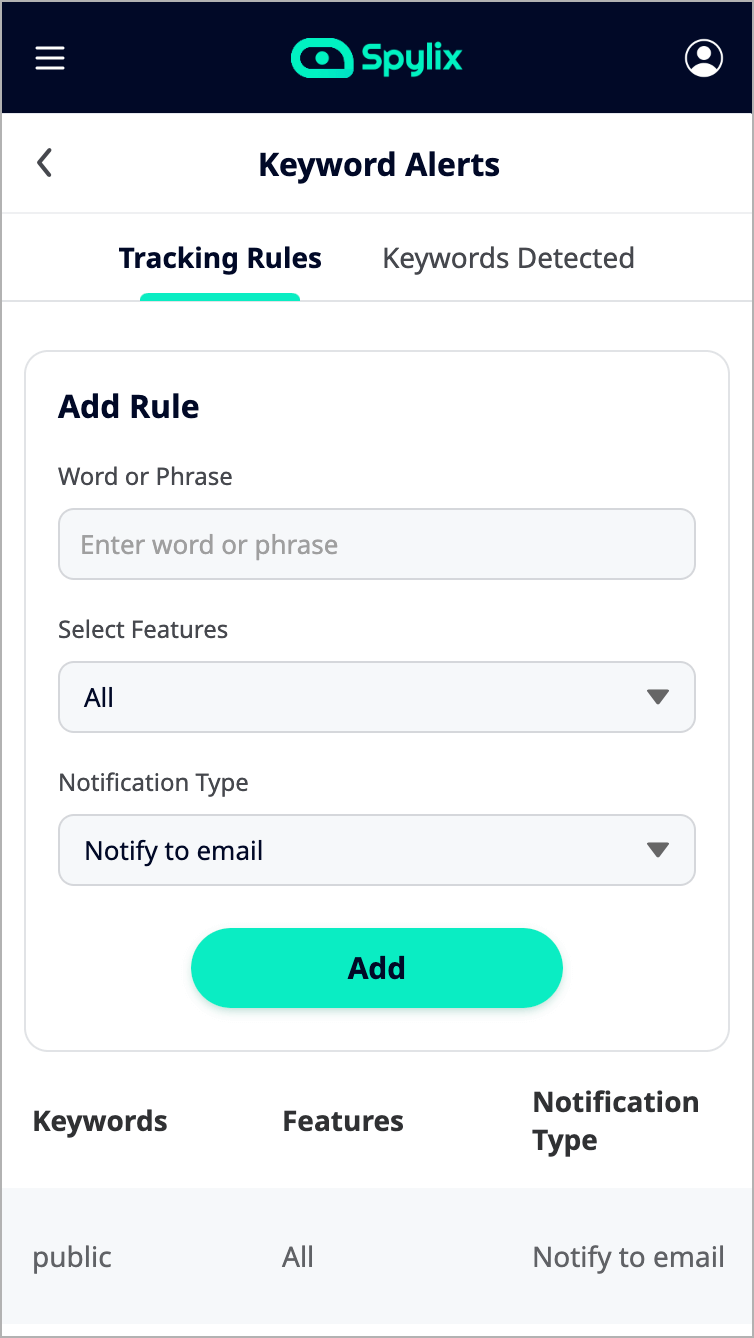
Task: Open the user profile icon
Action: (x=703, y=58)
